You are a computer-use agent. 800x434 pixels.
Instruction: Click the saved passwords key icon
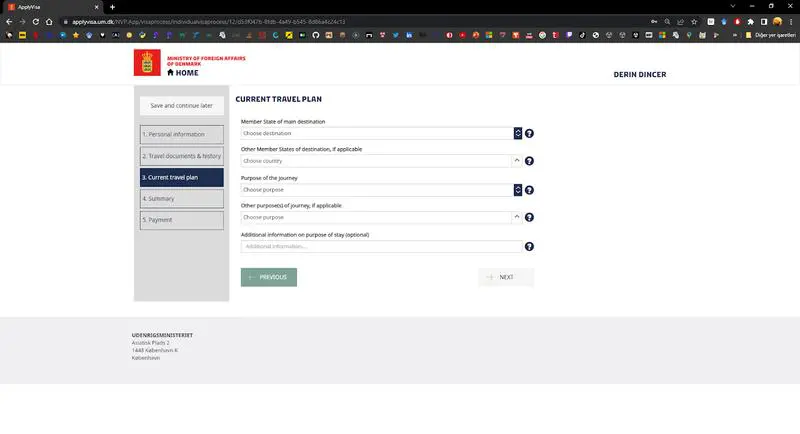click(x=654, y=22)
